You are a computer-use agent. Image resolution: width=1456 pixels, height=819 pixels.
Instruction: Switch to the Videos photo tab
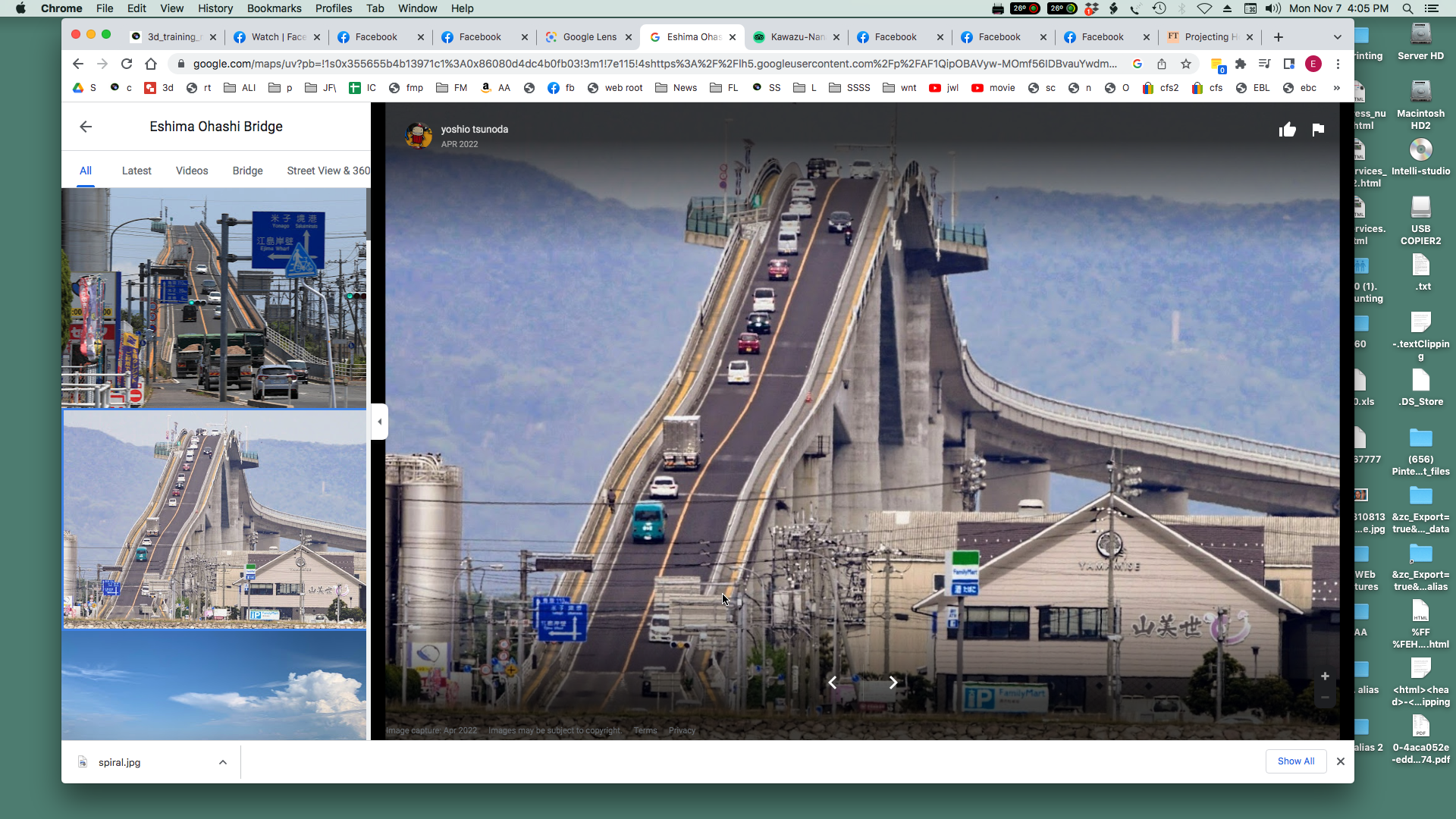tap(192, 171)
